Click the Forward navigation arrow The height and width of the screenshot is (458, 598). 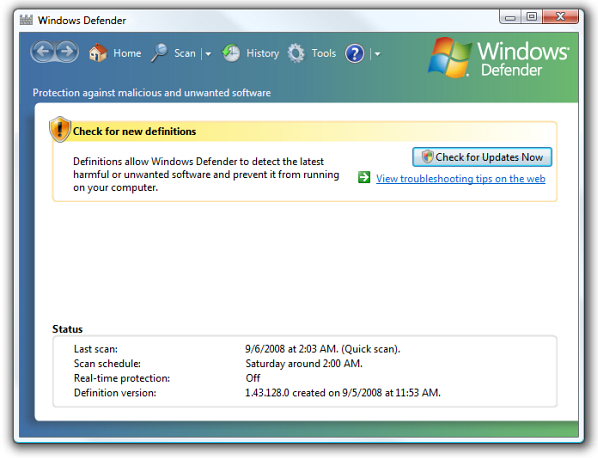click(68, 51)
